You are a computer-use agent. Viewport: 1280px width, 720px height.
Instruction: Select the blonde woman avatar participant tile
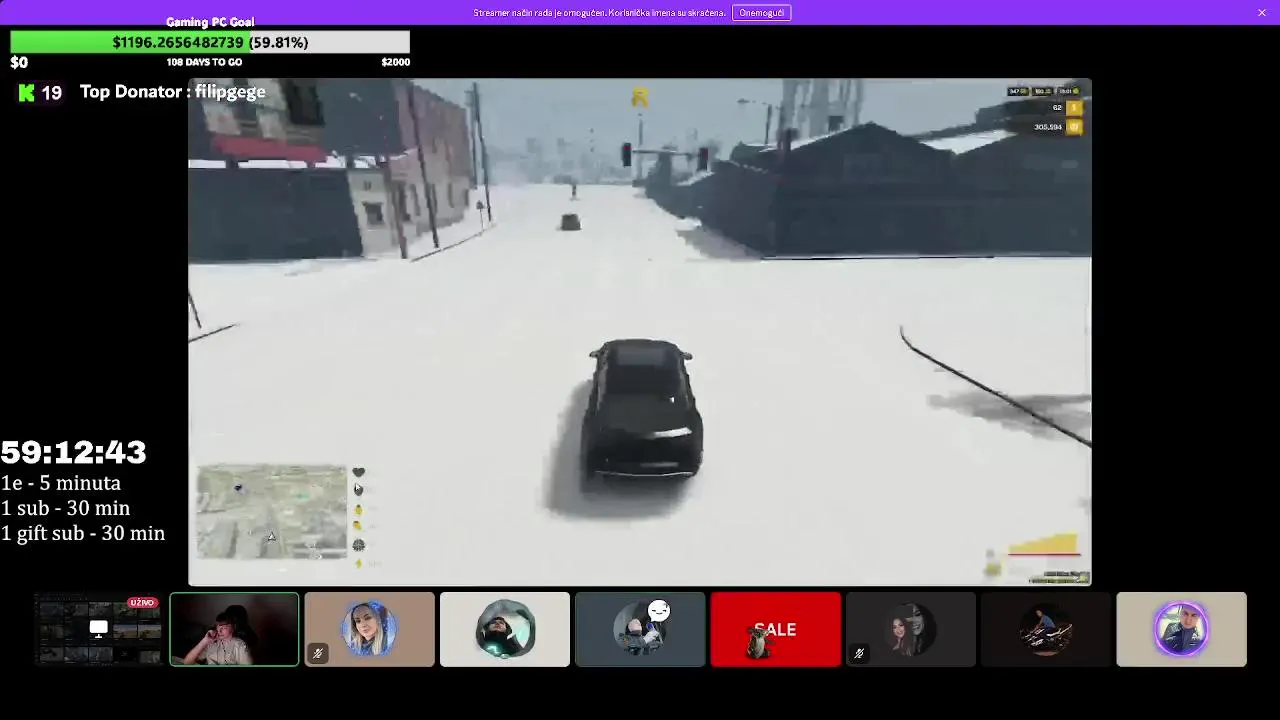click(369, 629)
